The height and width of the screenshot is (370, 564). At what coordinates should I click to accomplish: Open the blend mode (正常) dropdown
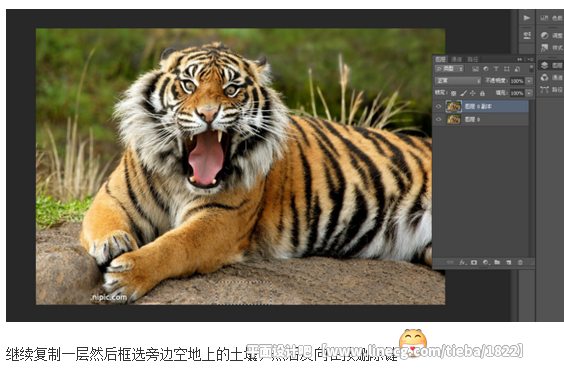pyautogui.click(x=458, y=81)
